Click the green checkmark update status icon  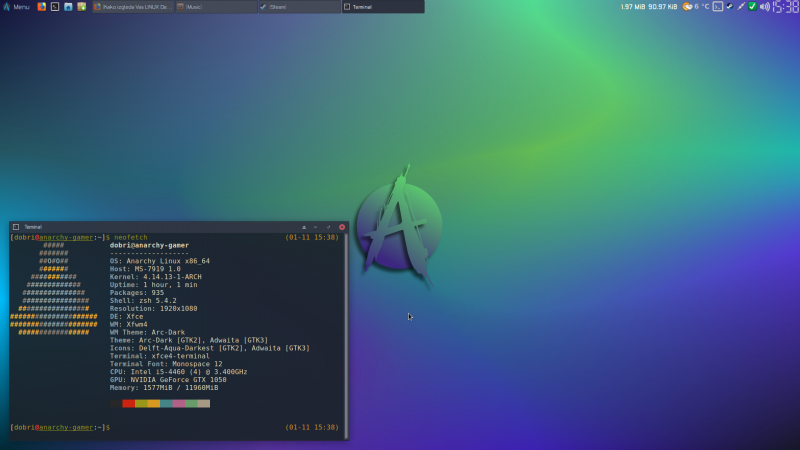click(x=753, y=7)
